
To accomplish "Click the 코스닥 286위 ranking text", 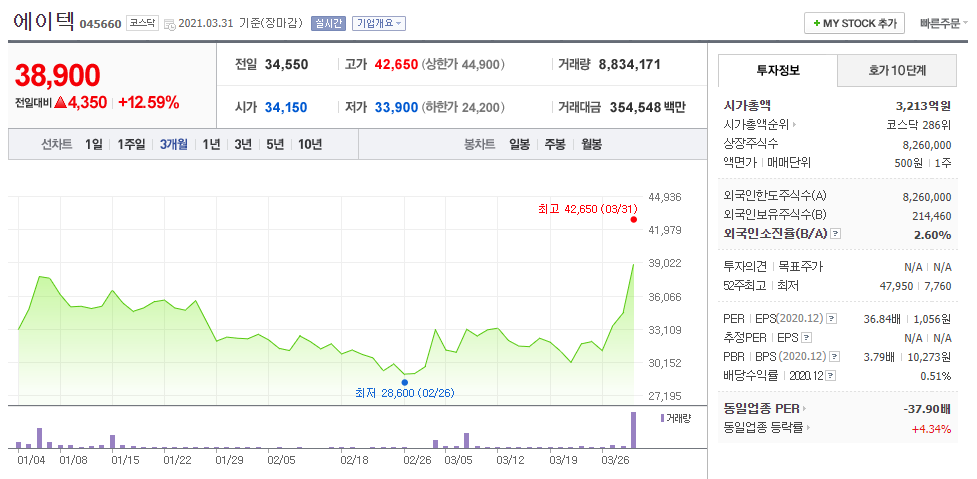I will pos(918,125).
